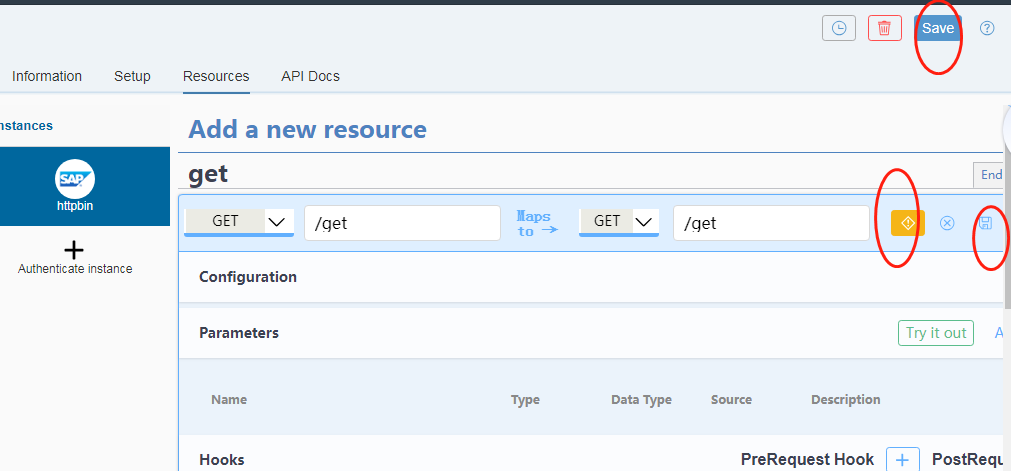Switch to the Setup tab

click(132, 76)
